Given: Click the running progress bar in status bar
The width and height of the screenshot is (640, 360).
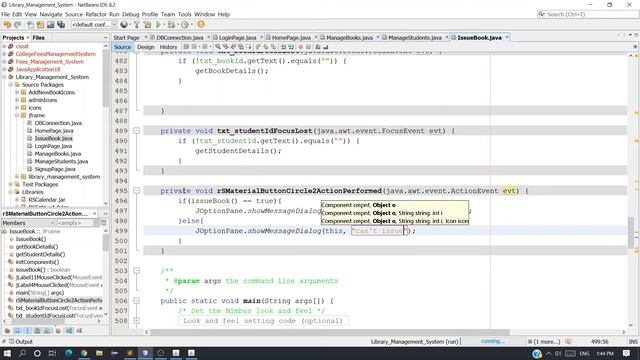Looking at the screenshot, I should click(x=492, y=342).
